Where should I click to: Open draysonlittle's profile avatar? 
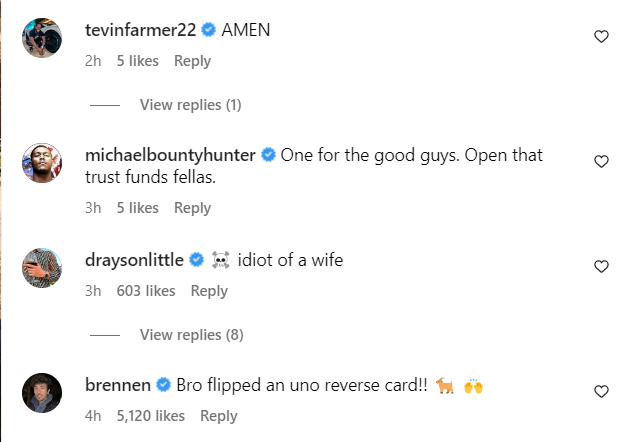[x=43, y=268]
